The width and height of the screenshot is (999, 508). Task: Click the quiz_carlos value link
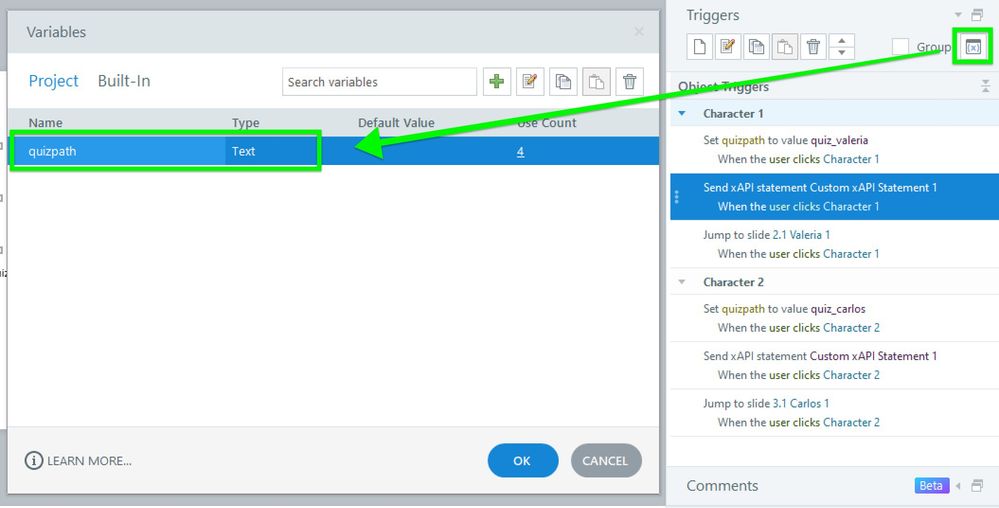(x=838, y=309)
